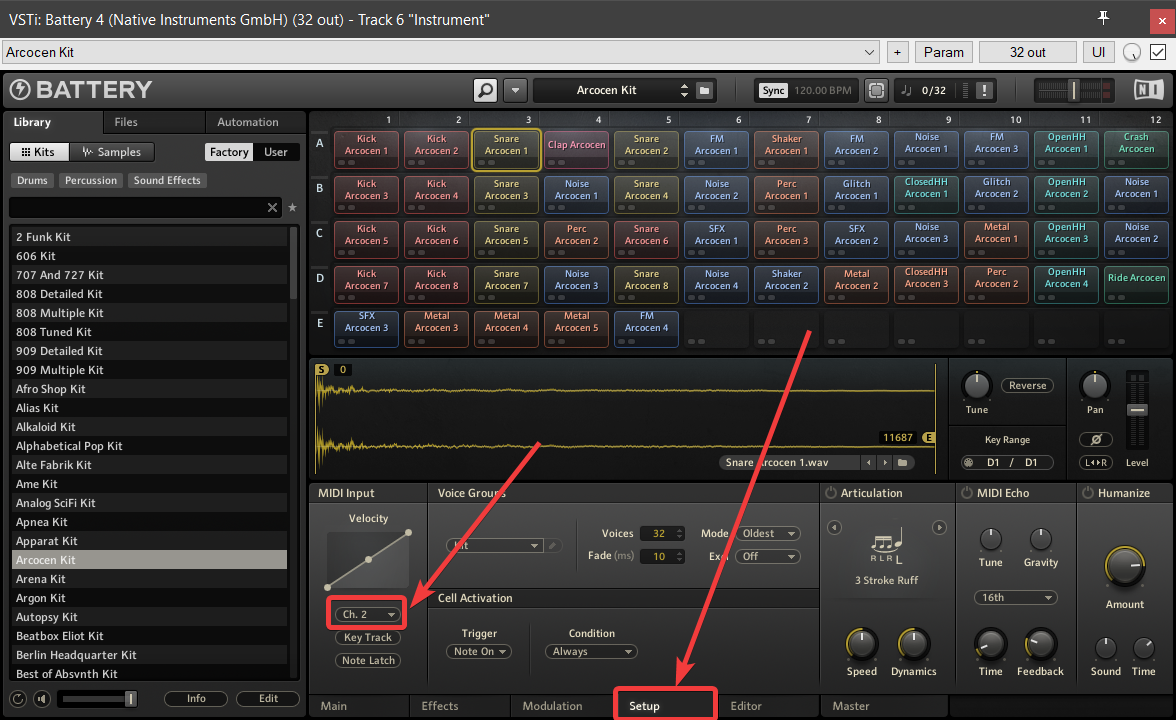
Task: Click the 32 out button
Action: click(x=1028, y=52)
